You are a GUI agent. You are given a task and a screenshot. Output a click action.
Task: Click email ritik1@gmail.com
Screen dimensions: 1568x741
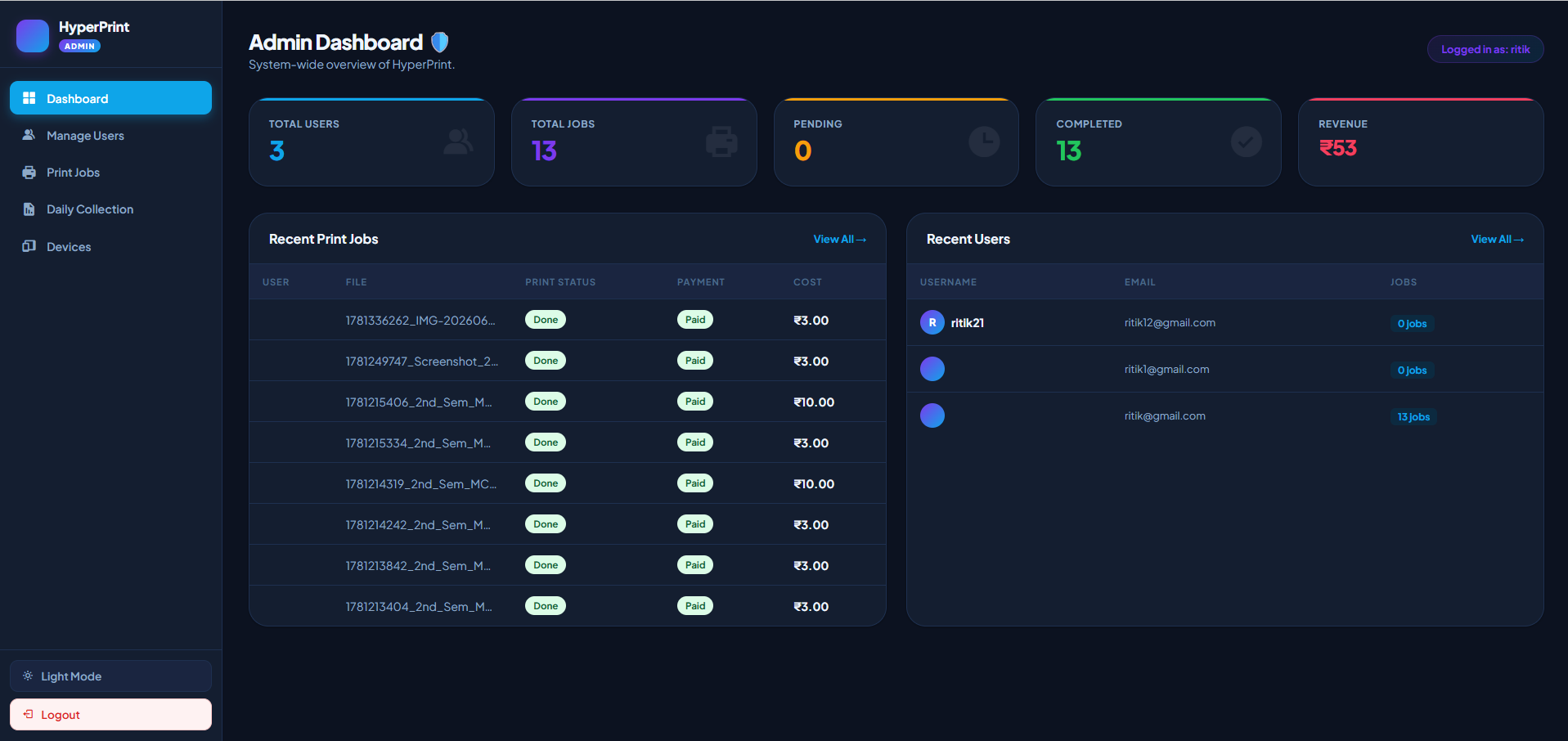(1166, 369)
